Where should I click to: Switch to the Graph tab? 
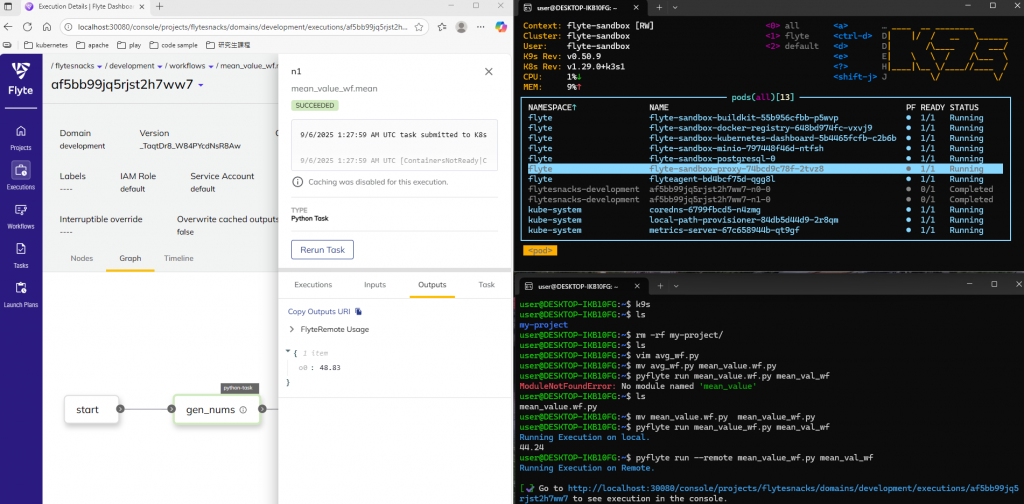coord(130,259)
